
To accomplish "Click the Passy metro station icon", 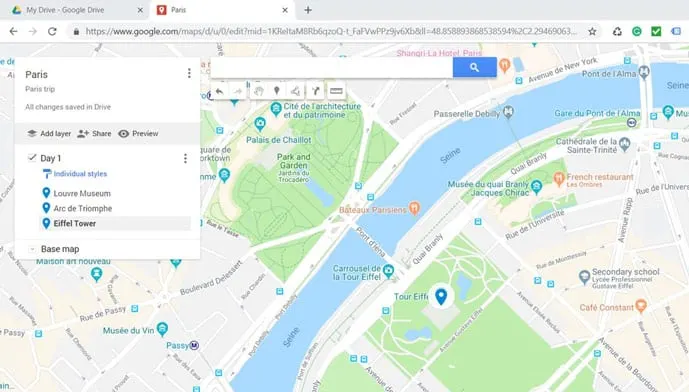I will 194,346.
